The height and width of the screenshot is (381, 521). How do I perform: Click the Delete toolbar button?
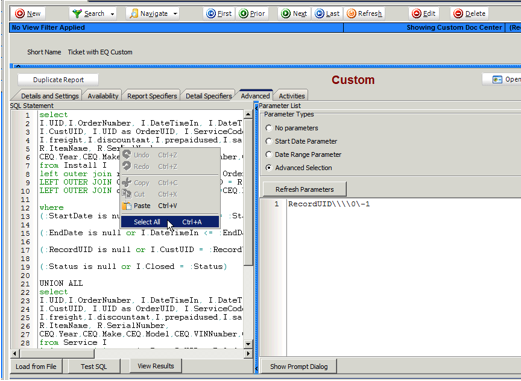coord(470,14)
